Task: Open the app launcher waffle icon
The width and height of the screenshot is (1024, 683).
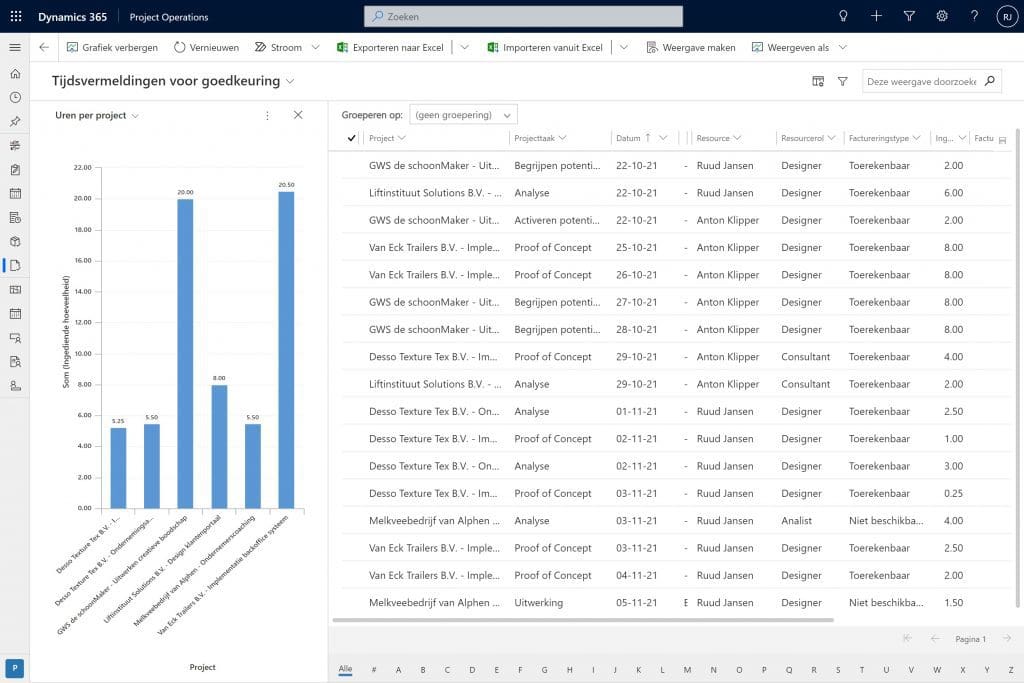Action: (15, 16)
